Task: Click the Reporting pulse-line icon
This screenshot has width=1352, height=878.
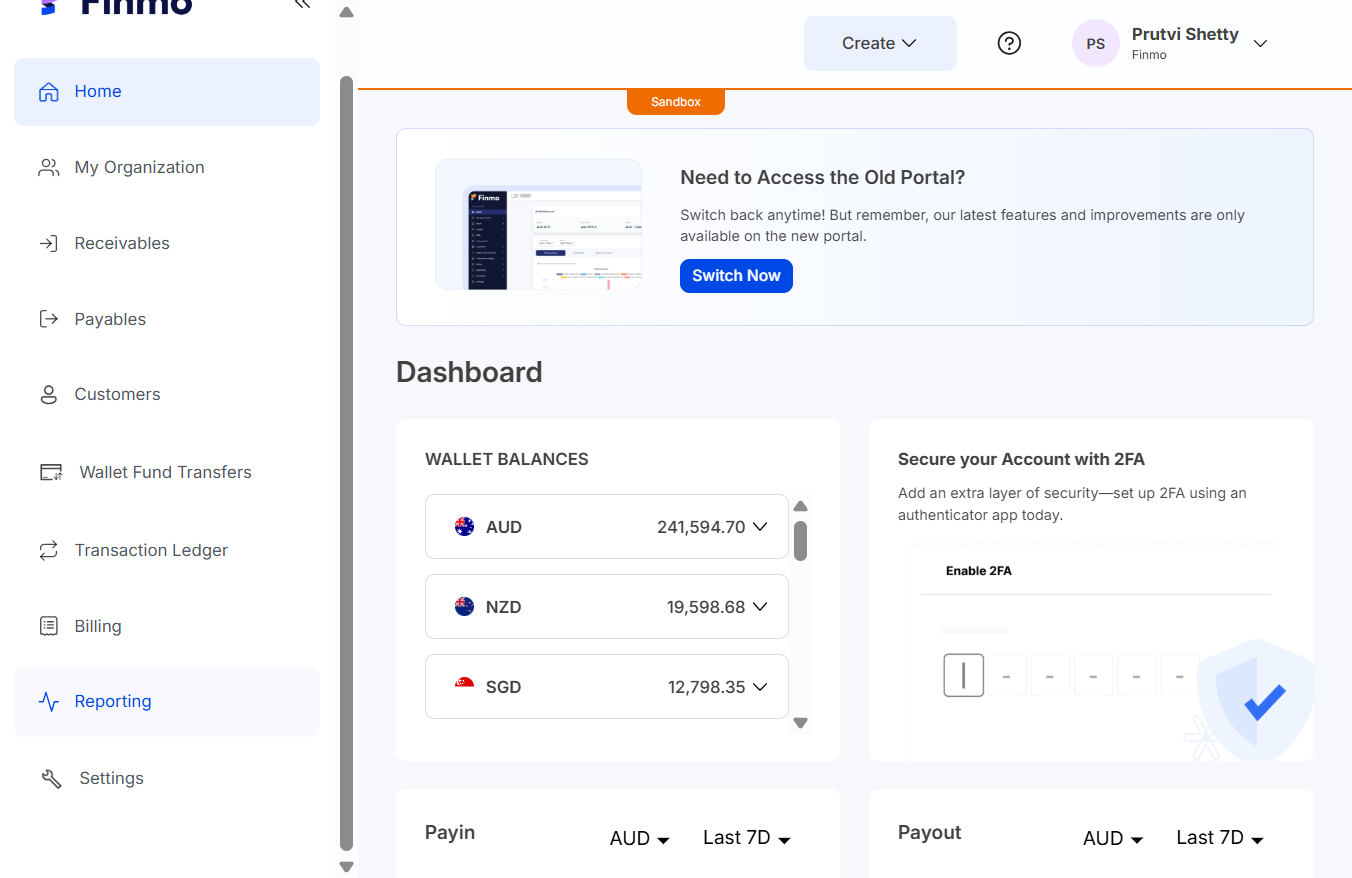Action: [x=48, y=702]
